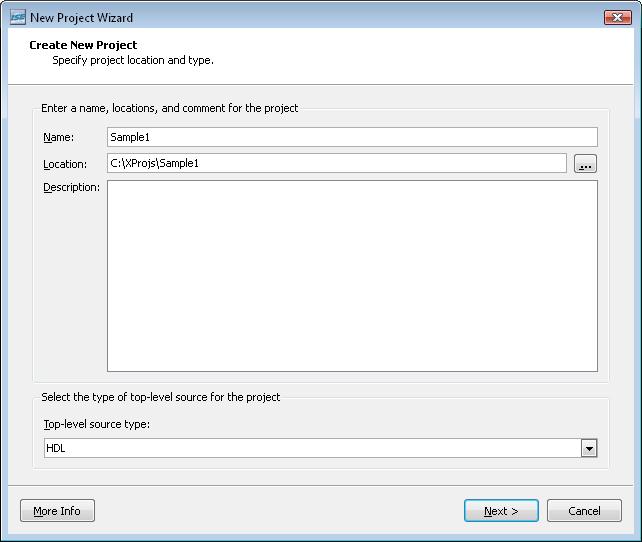This screenshot has width=642, height=542.
Task: Click the Location: label
Action: click(65, 163)
